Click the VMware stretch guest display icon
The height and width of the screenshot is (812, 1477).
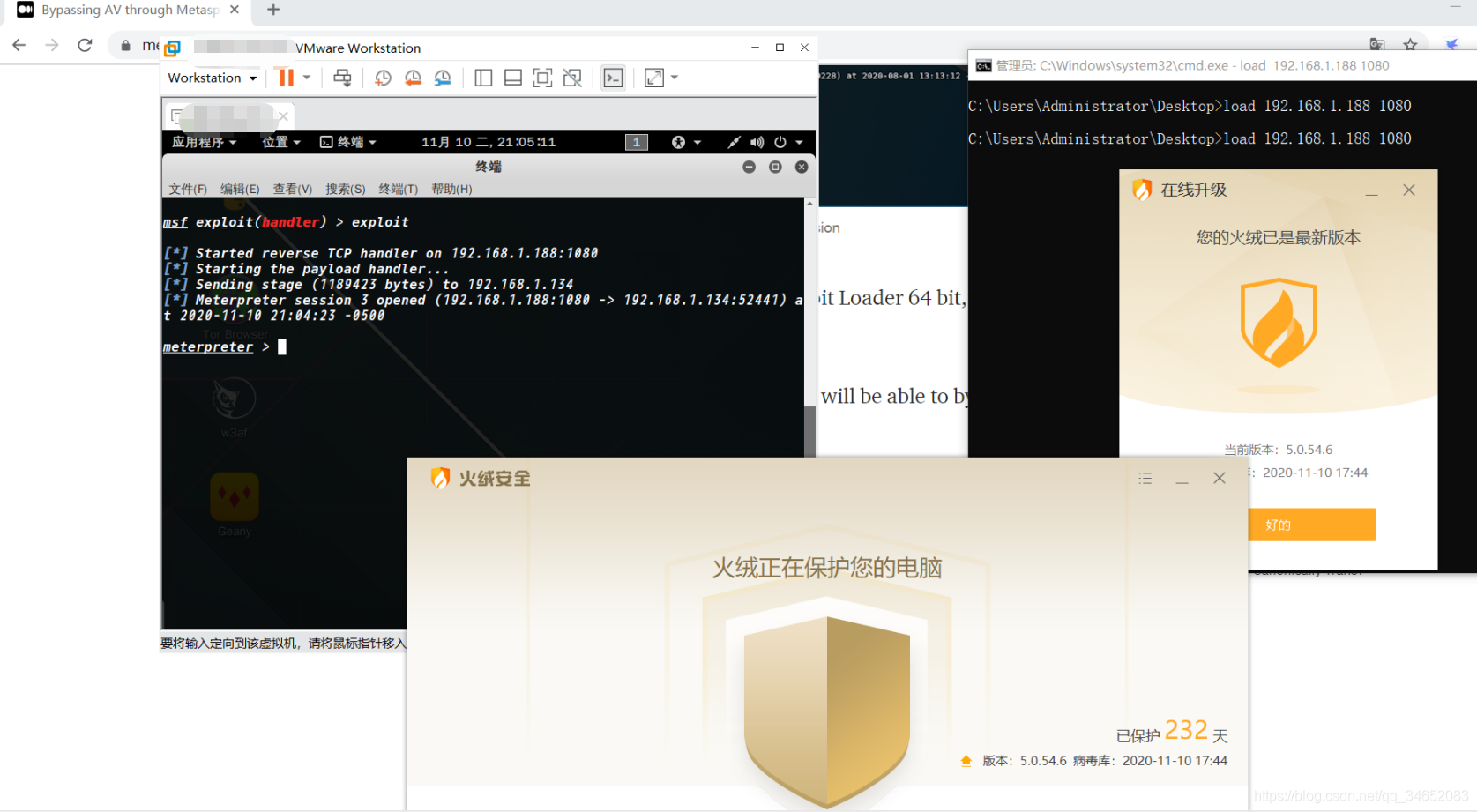[x=654, y=78]
